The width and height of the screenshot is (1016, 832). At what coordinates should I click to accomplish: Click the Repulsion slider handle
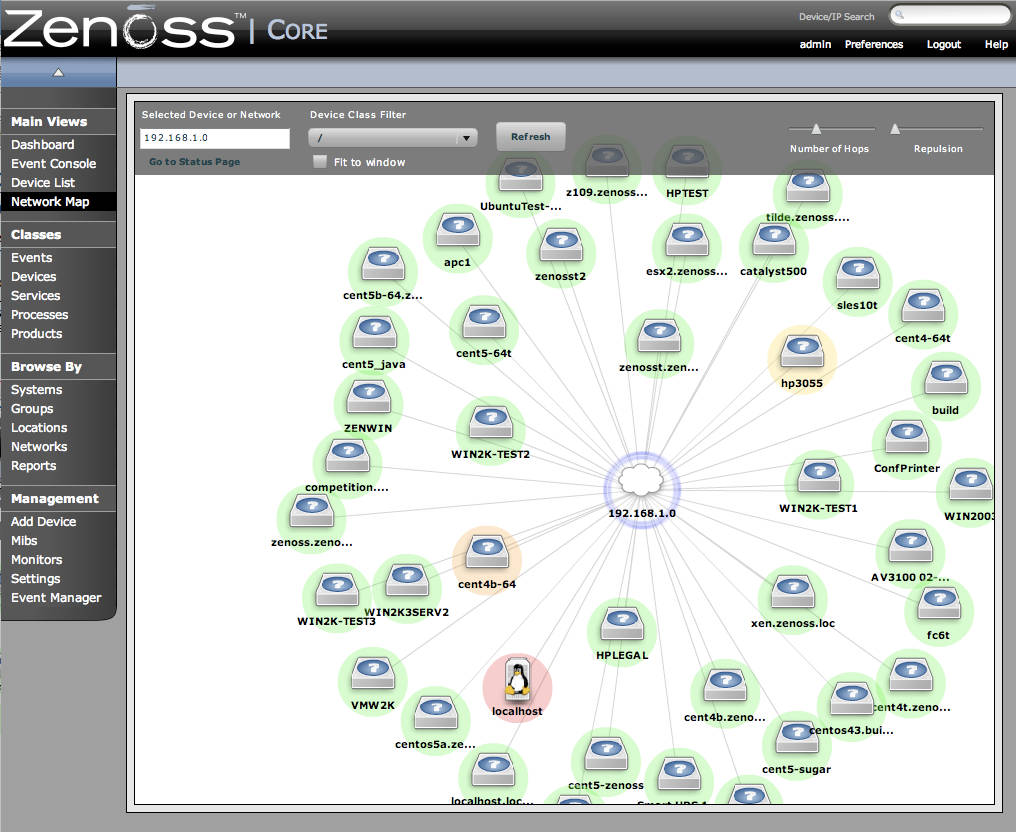click(x=895, y=128)
